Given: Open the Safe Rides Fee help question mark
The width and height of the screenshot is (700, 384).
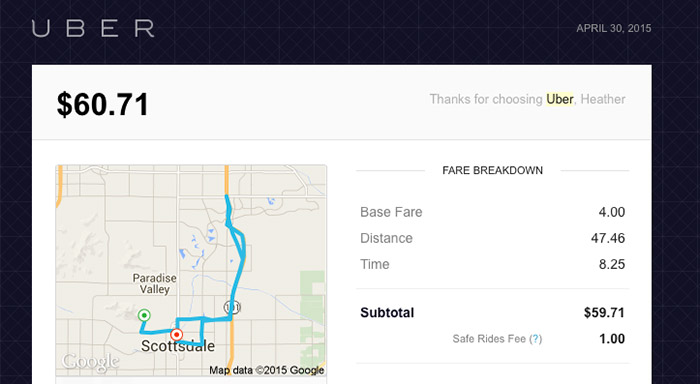Looking at the screenshot, I should coord(535,339).
